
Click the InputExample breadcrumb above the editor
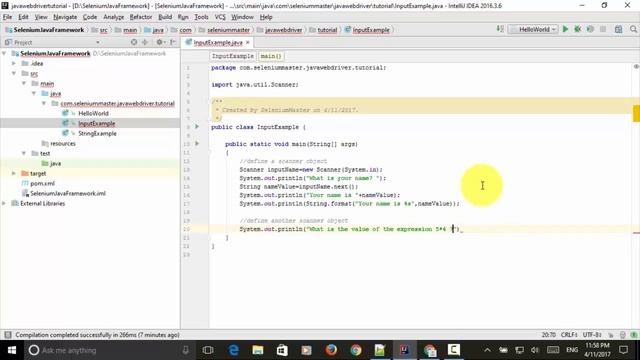pos(233,56)
